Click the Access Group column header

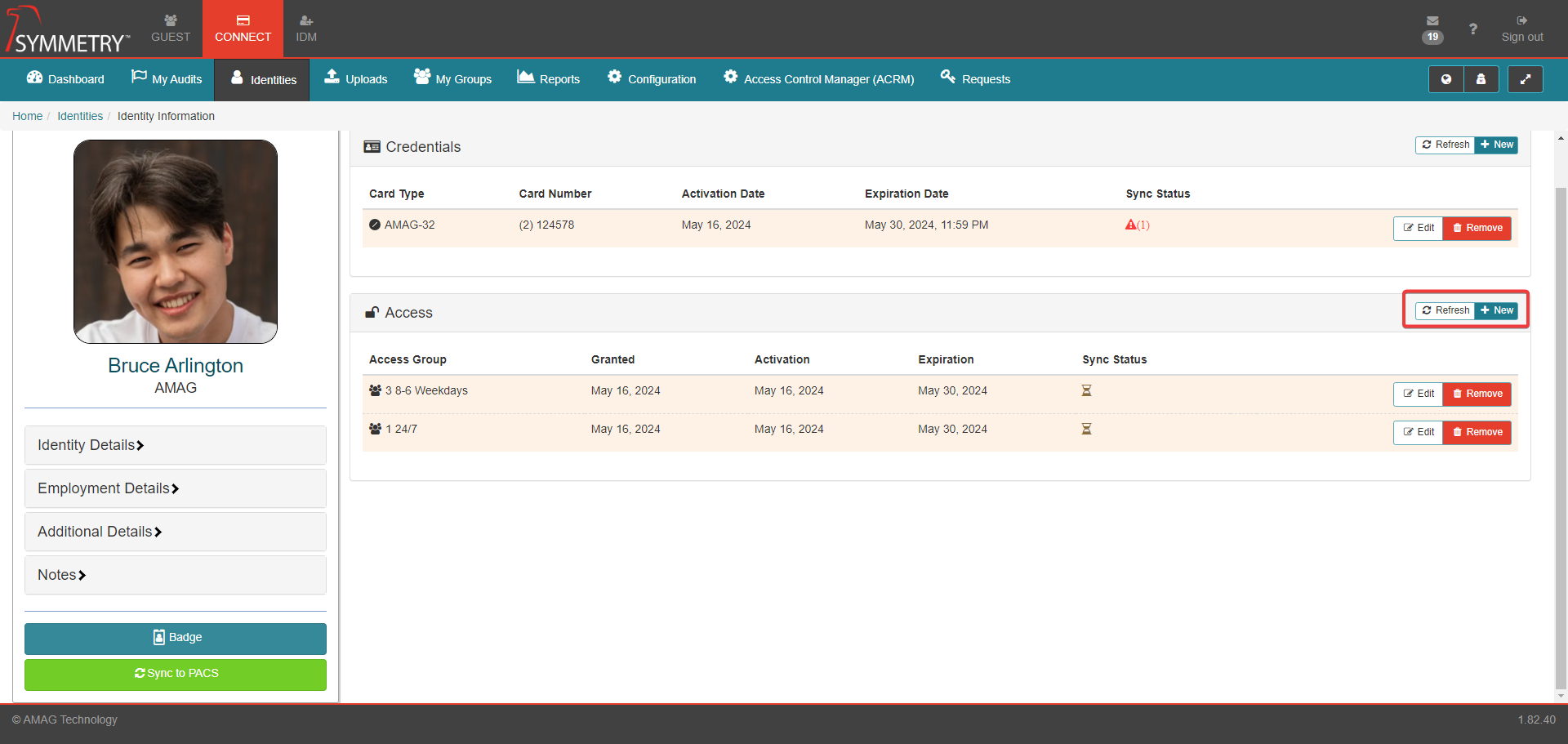[x=408, y=359]
